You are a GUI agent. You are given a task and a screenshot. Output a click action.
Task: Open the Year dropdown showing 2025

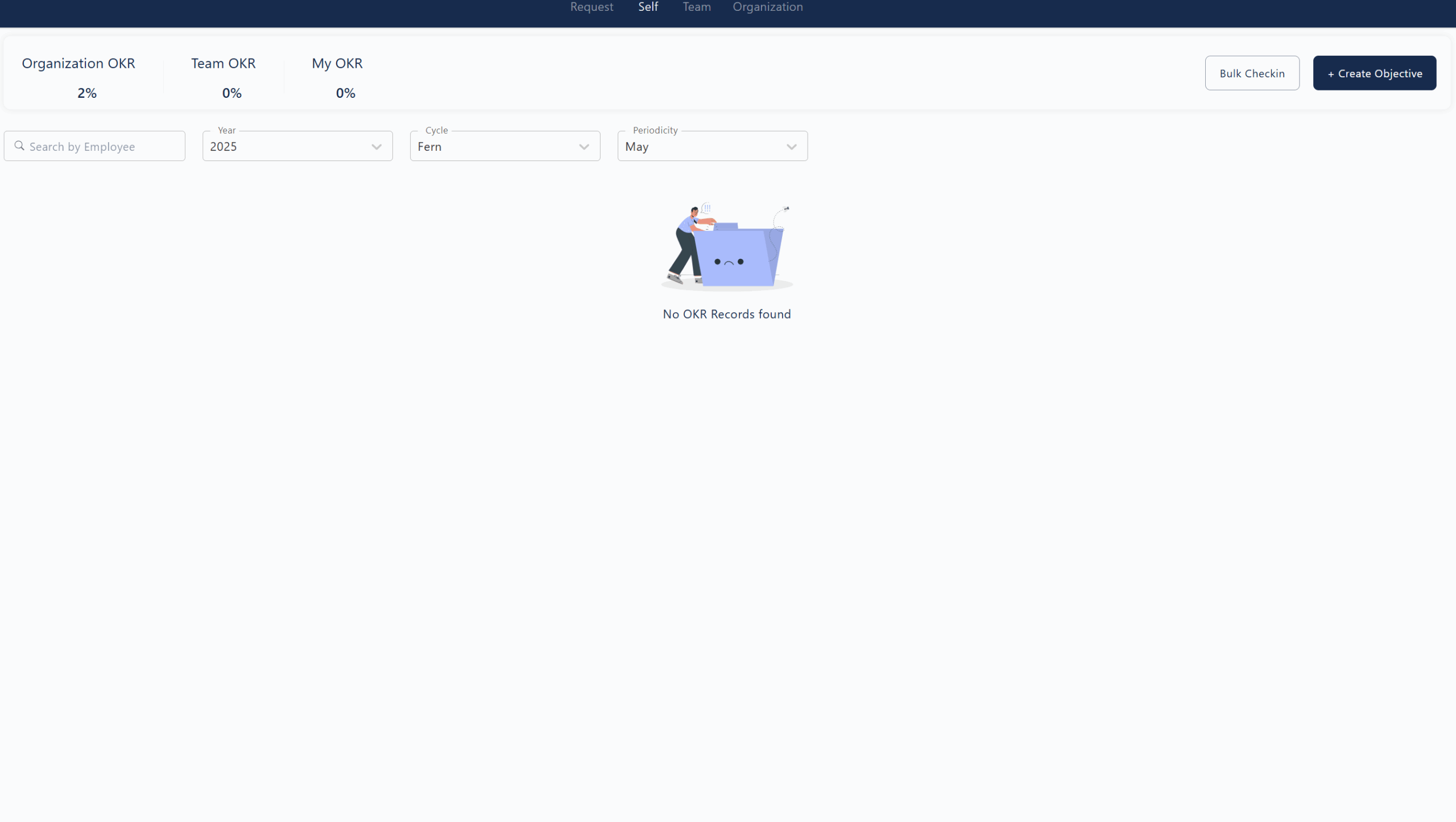coord(297,146)
